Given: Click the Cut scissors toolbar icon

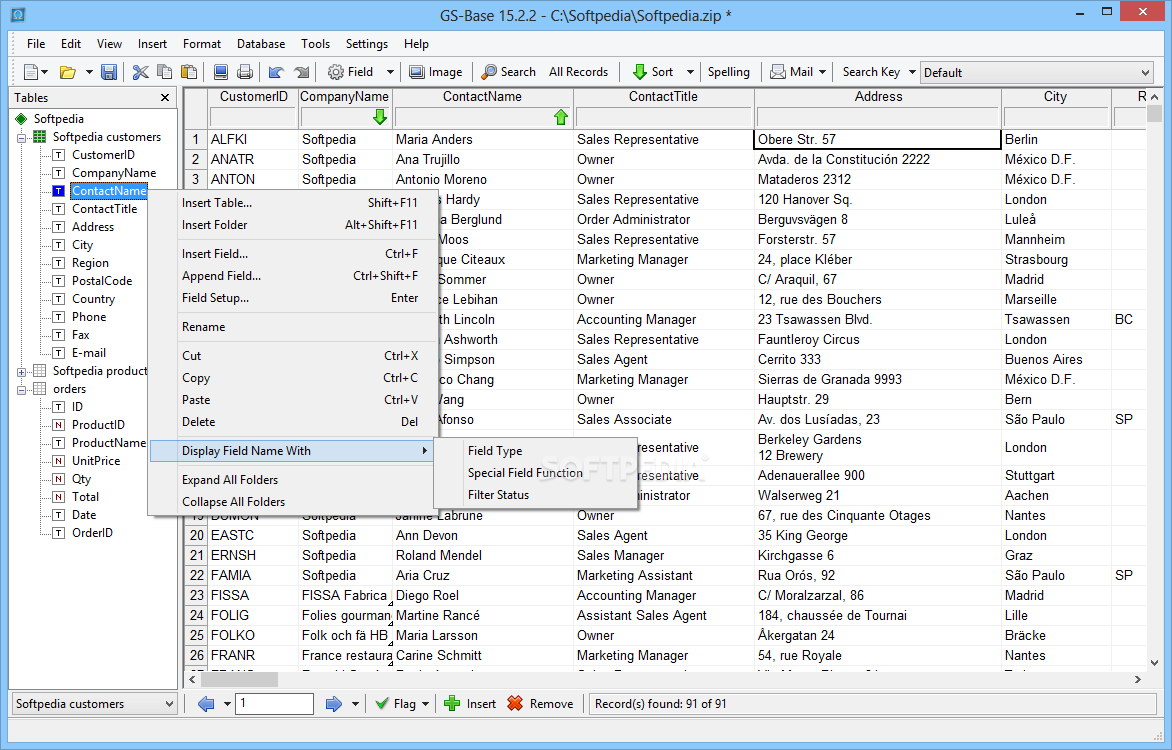Looking at the screenshot, I should pyautogui.click(x=140, y=72).
